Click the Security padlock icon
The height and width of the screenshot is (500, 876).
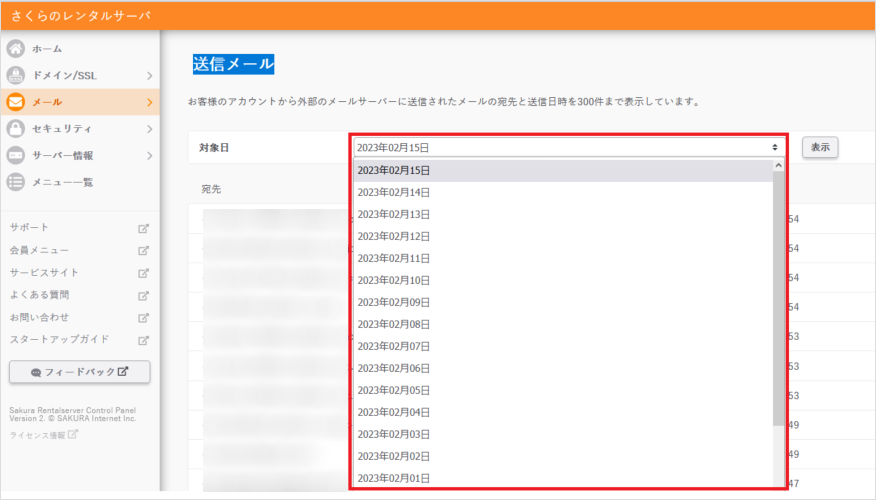(16, 129)
